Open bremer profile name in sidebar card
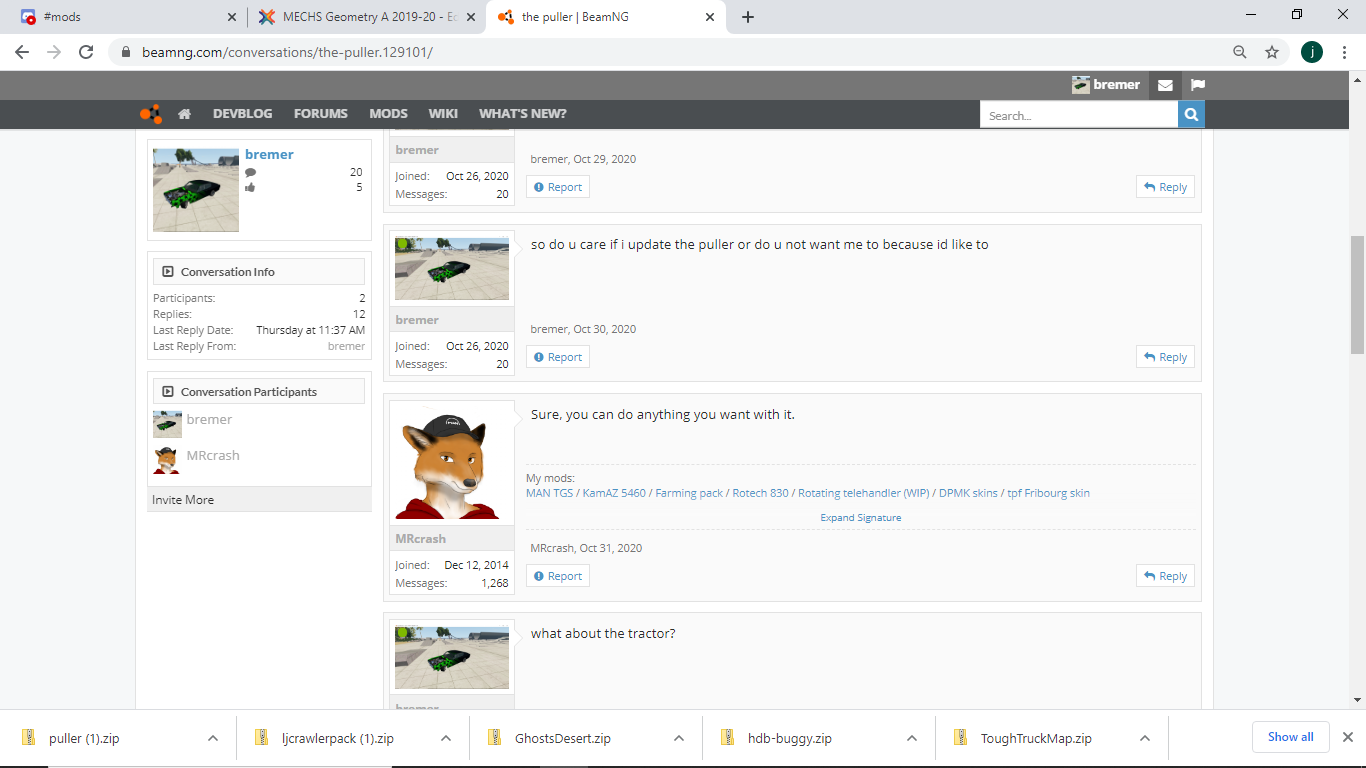 [269, 155]
